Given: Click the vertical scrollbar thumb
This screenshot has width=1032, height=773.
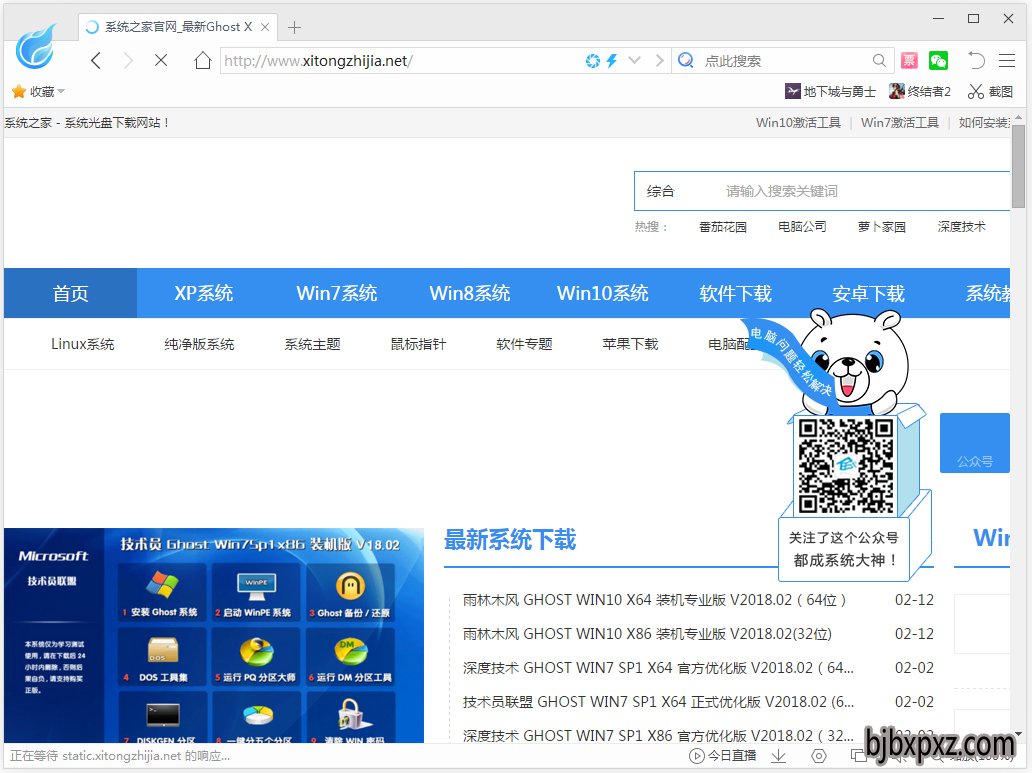Looking at the screenshot, I should tap(1018, 167).
